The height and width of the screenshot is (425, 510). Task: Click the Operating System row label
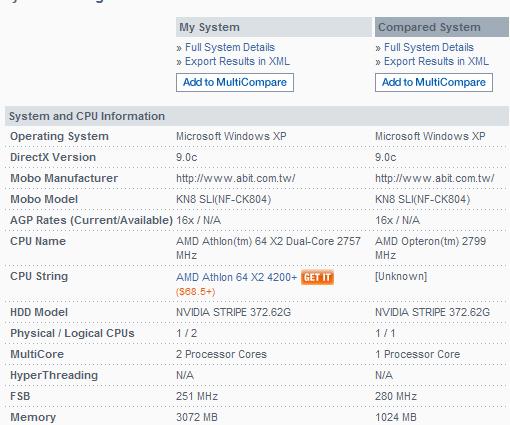59,136
